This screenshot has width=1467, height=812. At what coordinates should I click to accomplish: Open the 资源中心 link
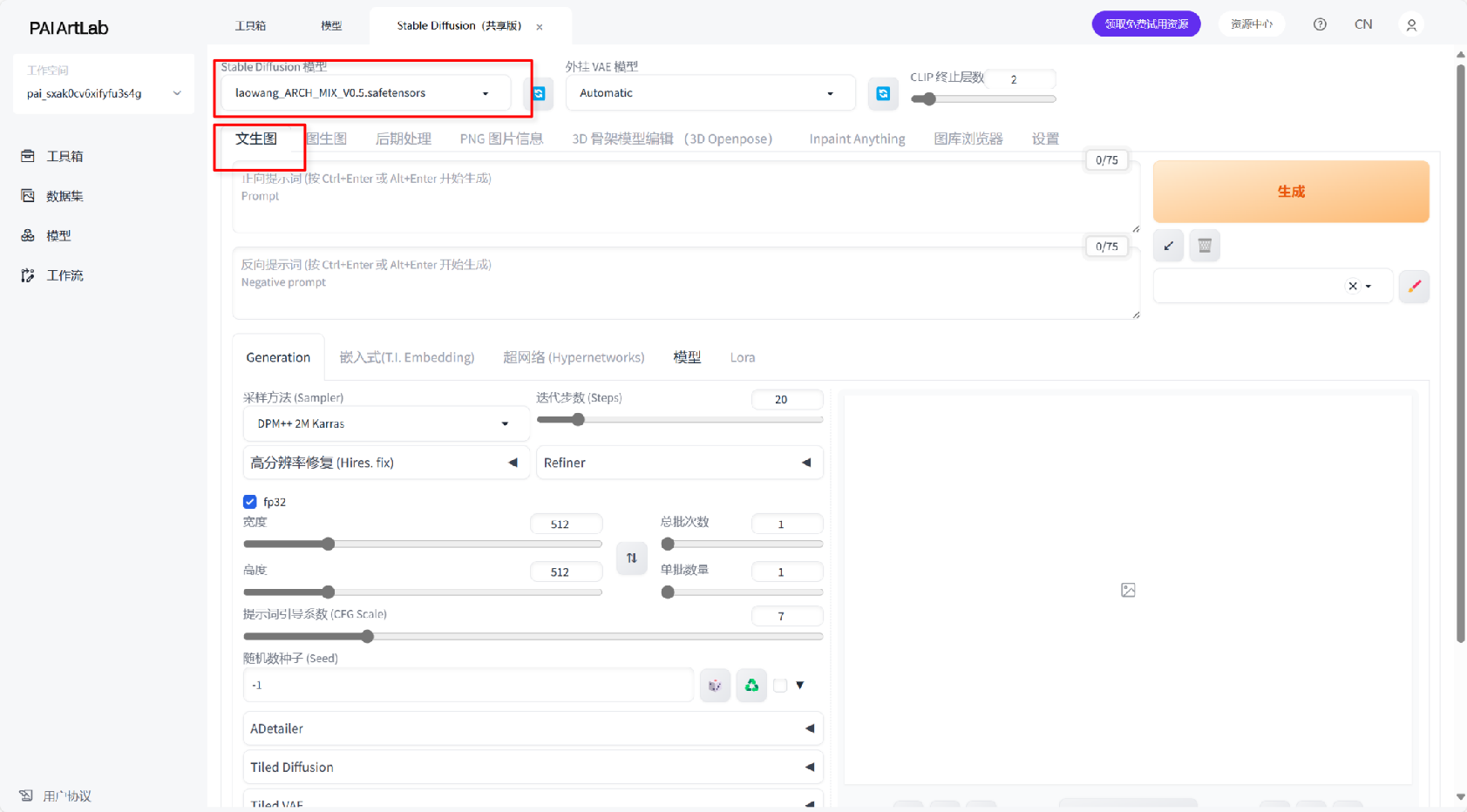coord(1252,24)
